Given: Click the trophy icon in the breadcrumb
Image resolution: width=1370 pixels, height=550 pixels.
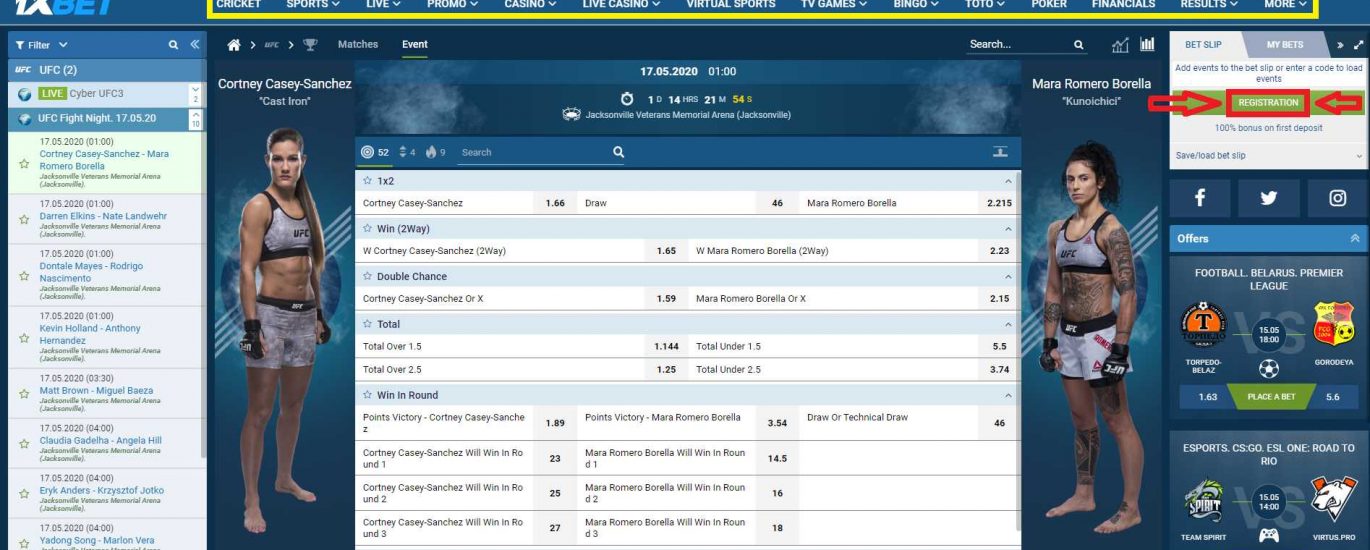Looking at the screenshot, I should click(310, 45).
